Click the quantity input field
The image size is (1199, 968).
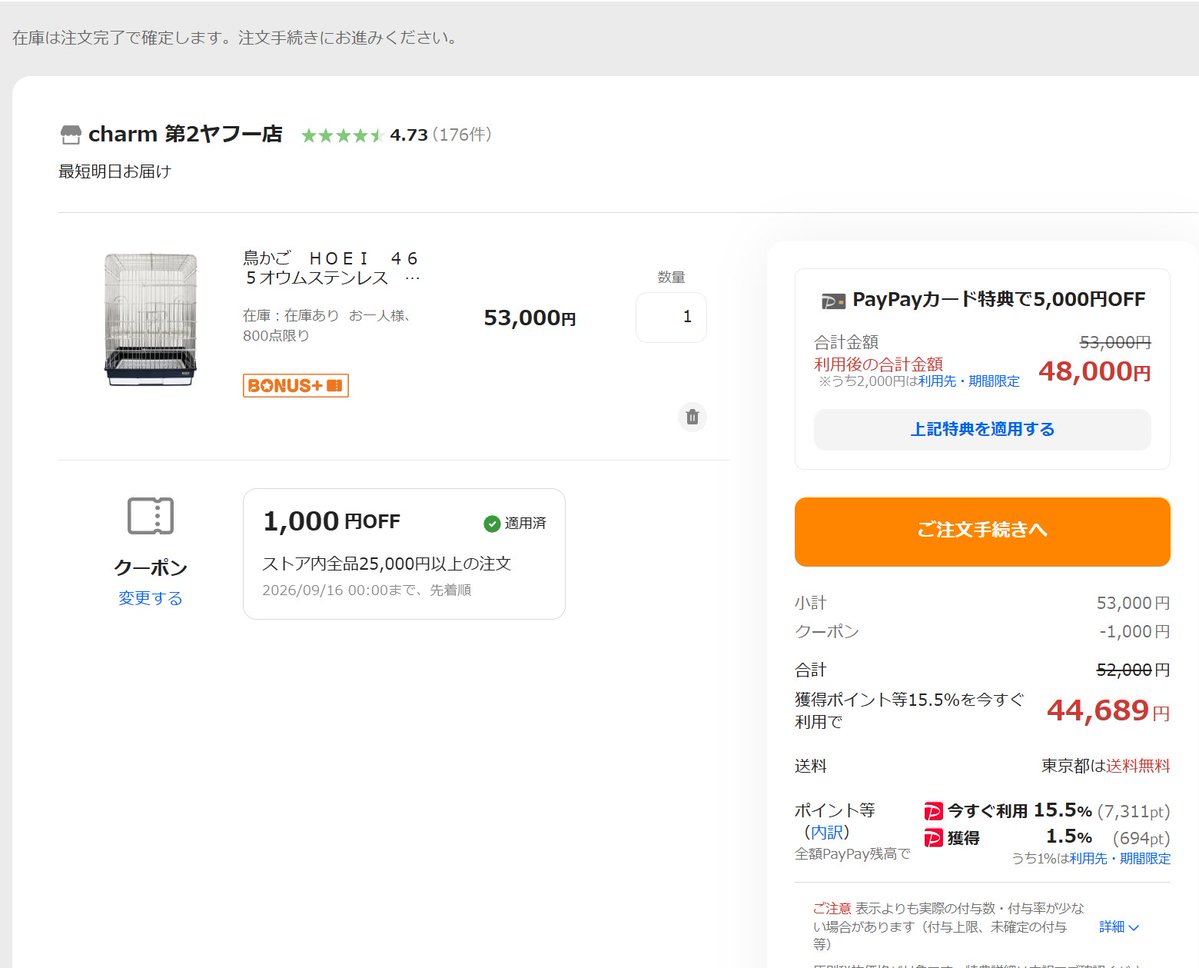point(671,317)
